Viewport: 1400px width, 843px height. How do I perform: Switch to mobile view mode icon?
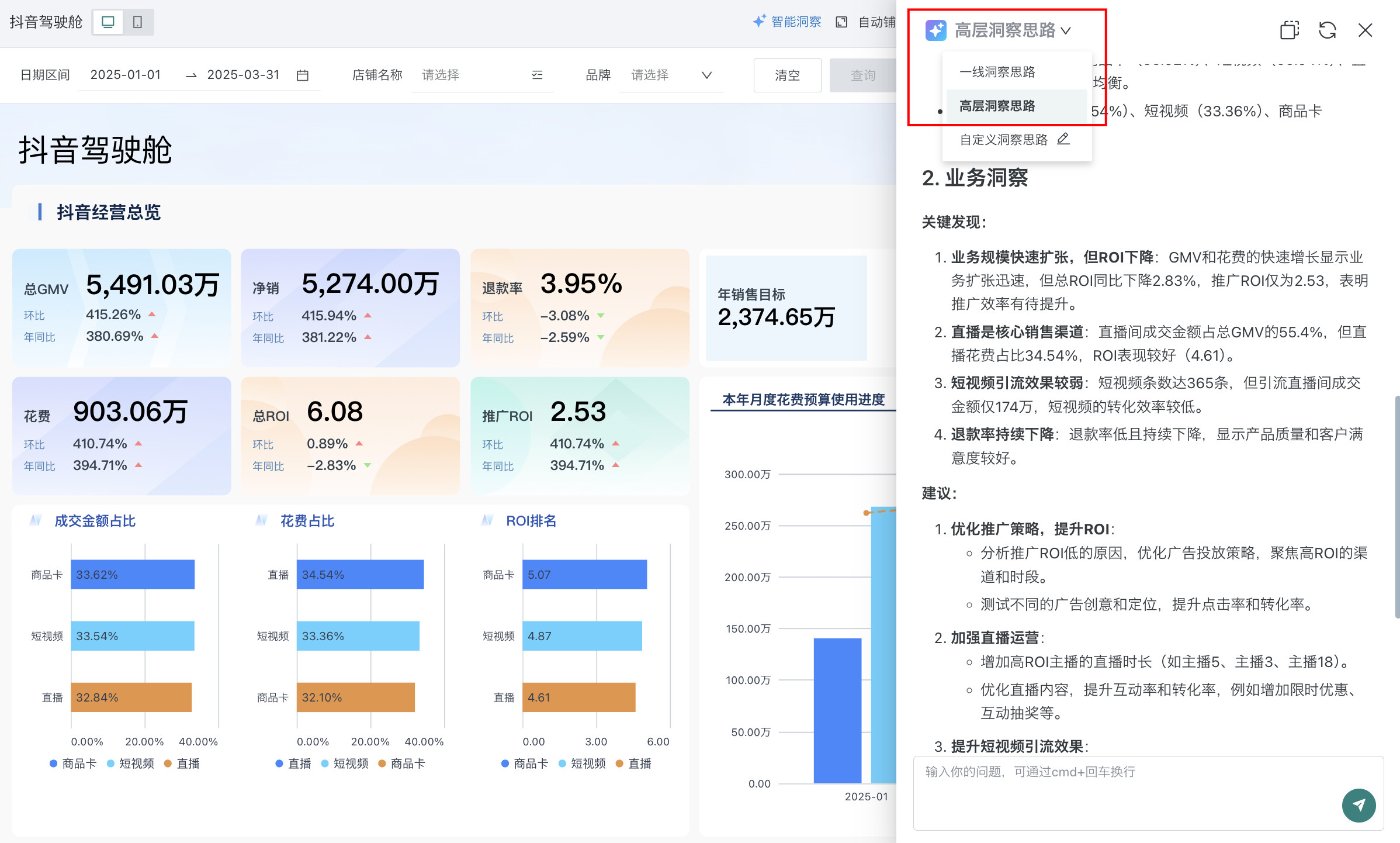138,22
